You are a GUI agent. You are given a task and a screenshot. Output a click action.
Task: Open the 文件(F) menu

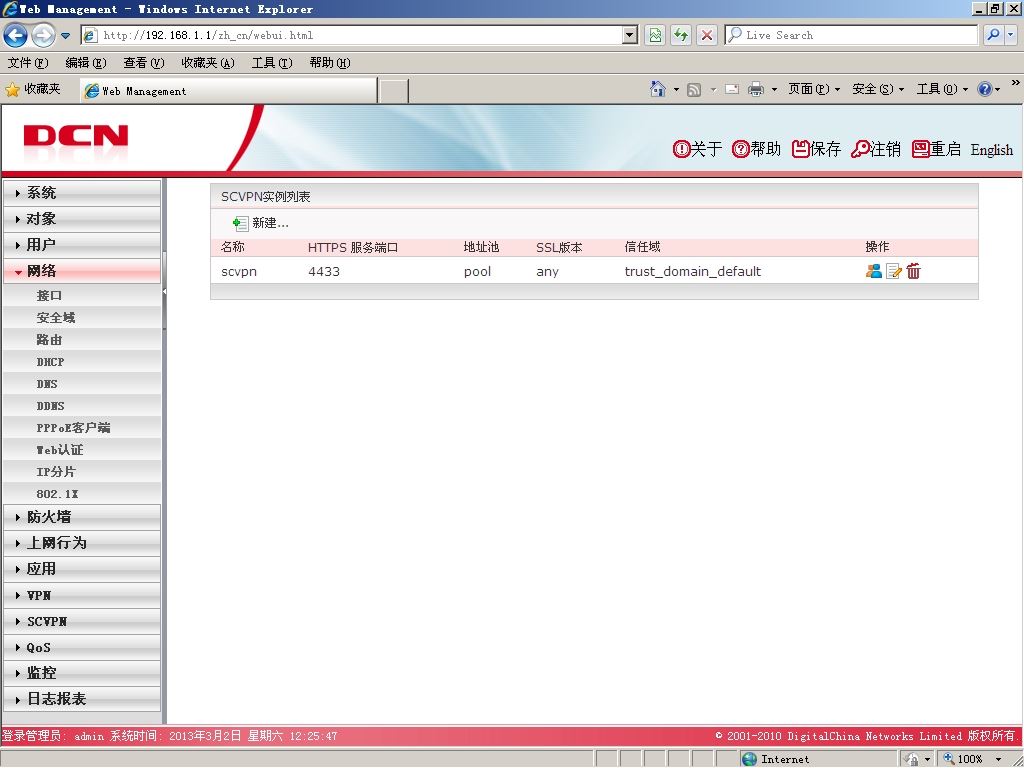point(28,63)
